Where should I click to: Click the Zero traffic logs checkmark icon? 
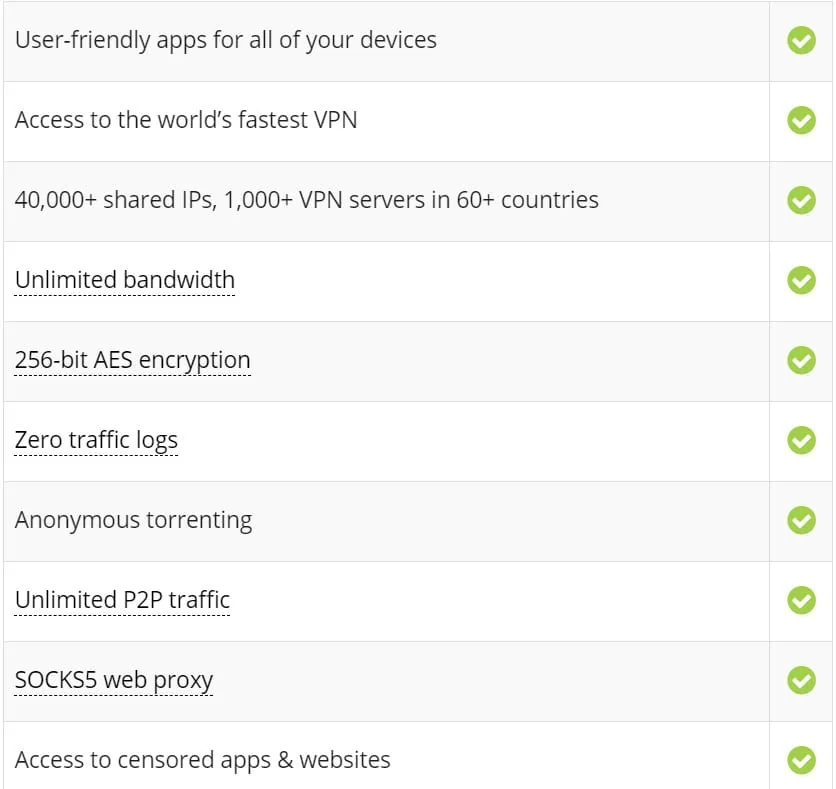coord(801,440)
